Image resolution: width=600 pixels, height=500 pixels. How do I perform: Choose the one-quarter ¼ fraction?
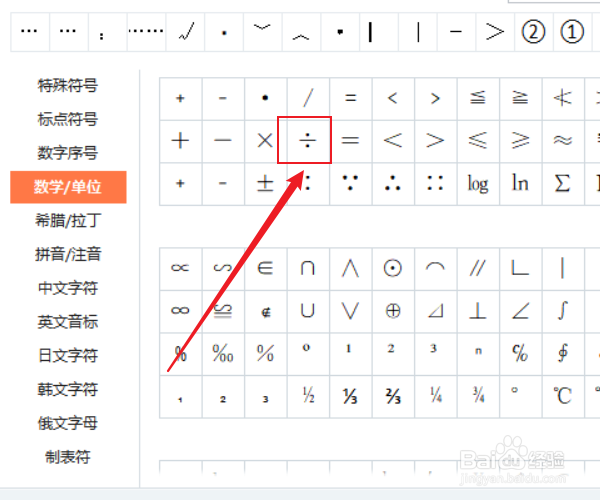[435, 396]
